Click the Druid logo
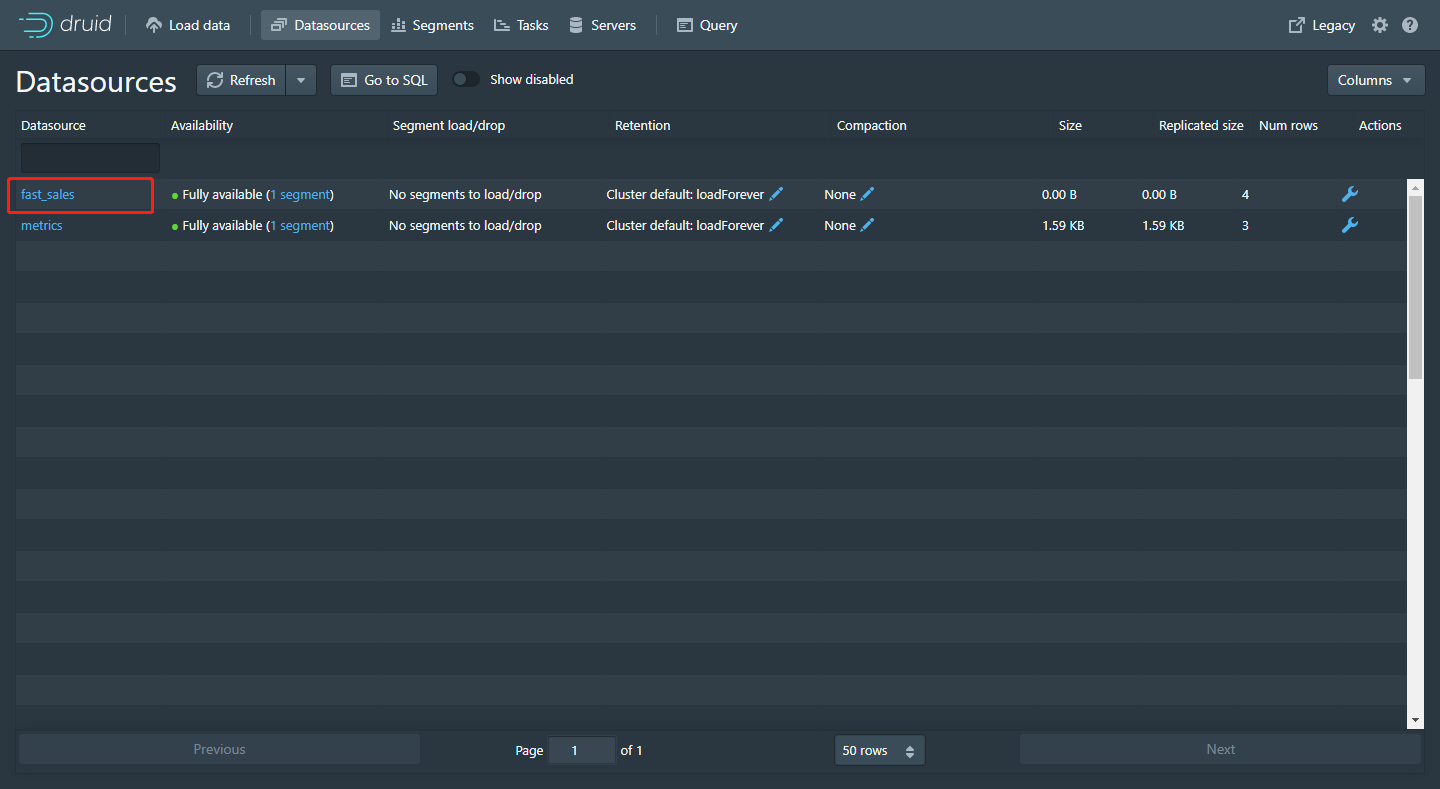This screenshot has height=789, width=1440. coord(65,25)
